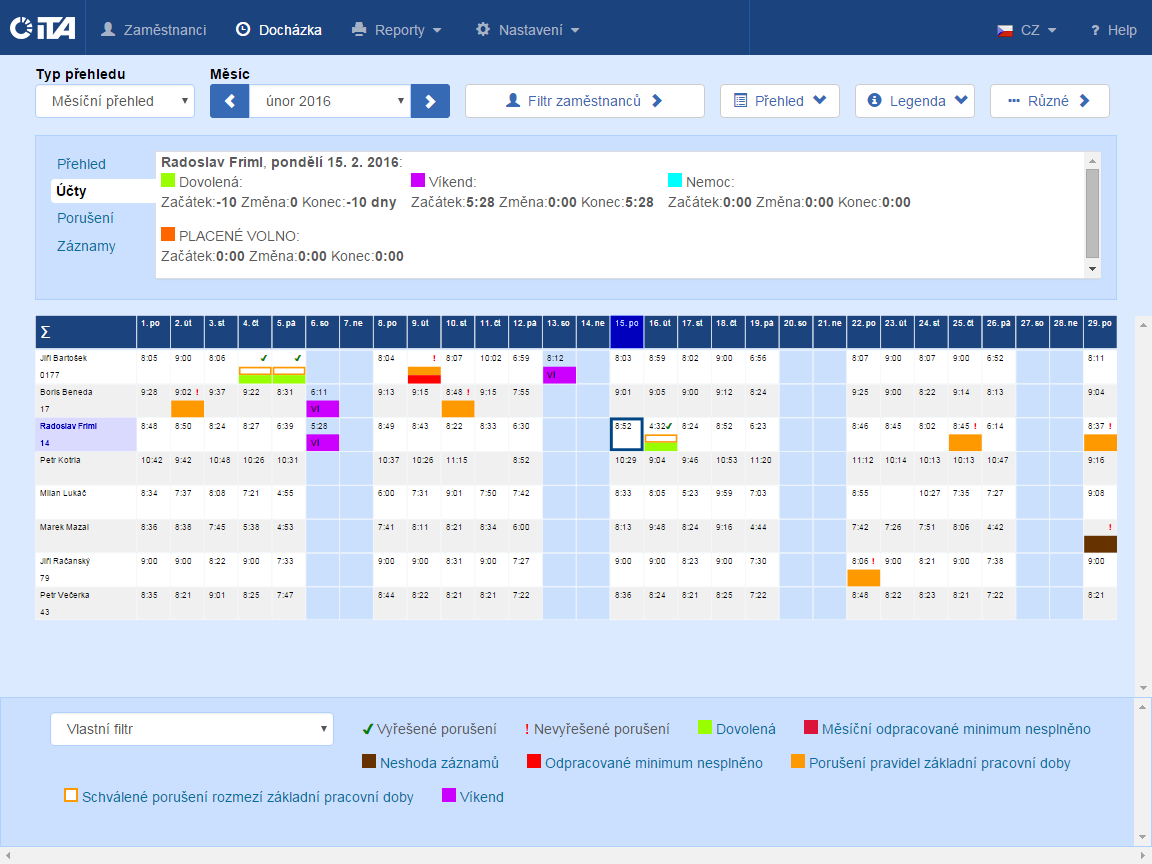Click the CiTA logo icon
Screen dimensions: 1152x864
tap(41, 29)
